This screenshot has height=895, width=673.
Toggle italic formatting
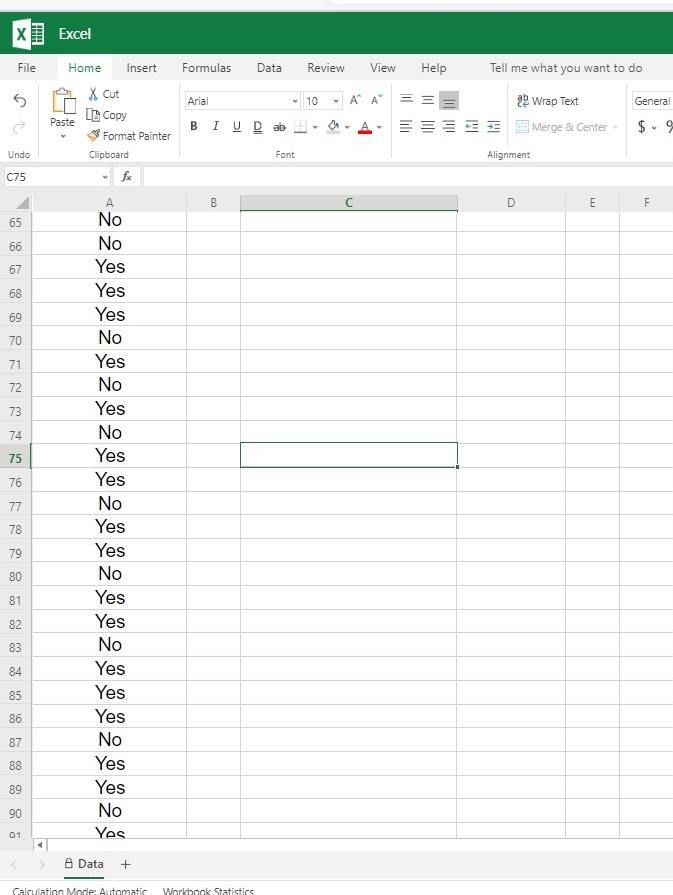point(215,126)
